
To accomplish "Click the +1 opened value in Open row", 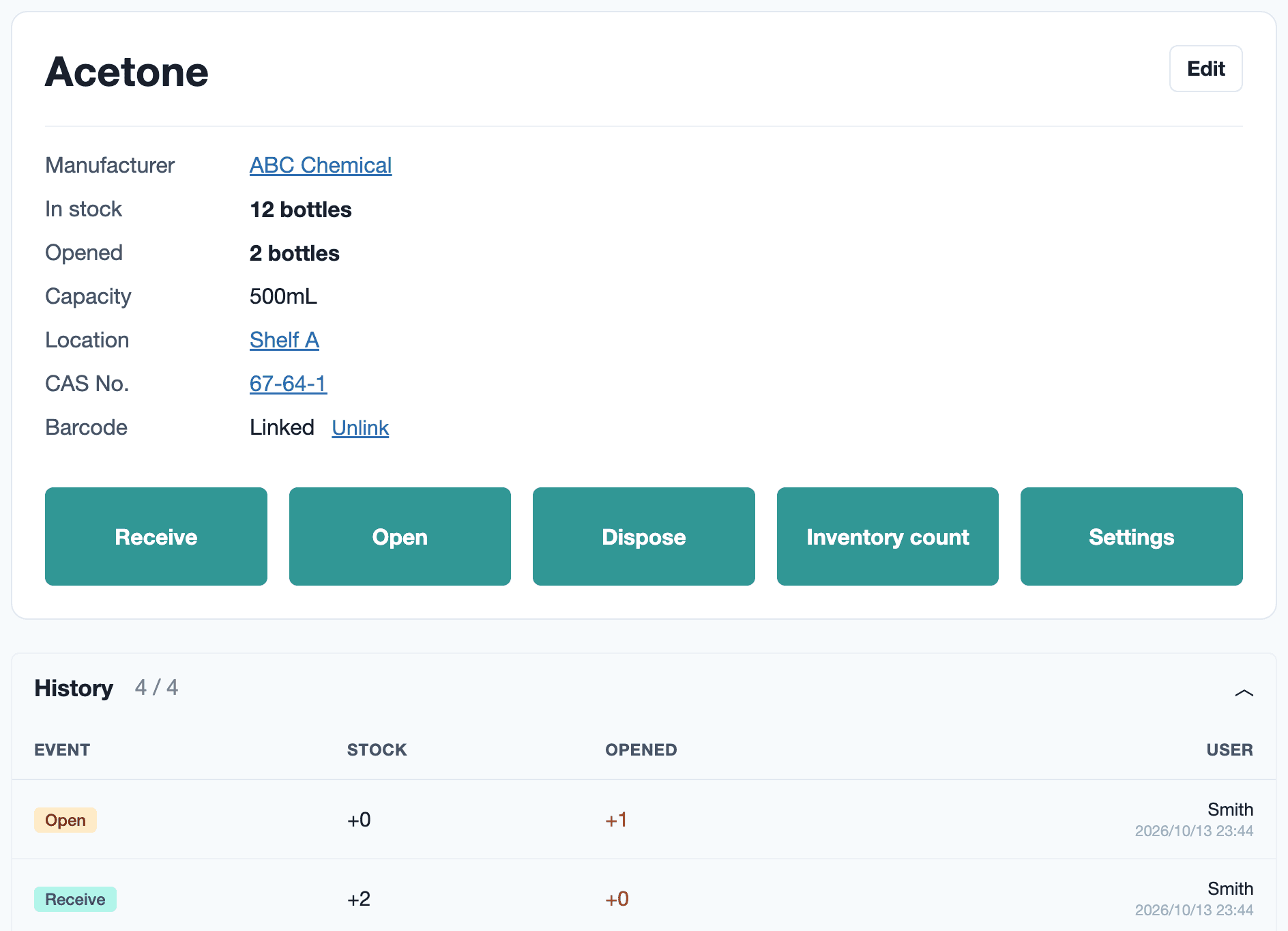I will coord(616,820).
